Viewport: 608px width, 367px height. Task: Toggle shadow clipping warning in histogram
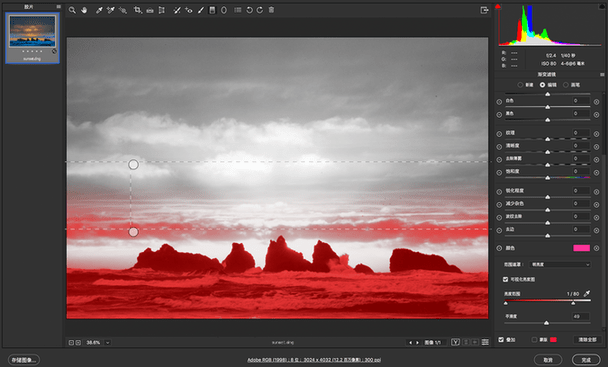pyautogui.click(x=498, y=7)
